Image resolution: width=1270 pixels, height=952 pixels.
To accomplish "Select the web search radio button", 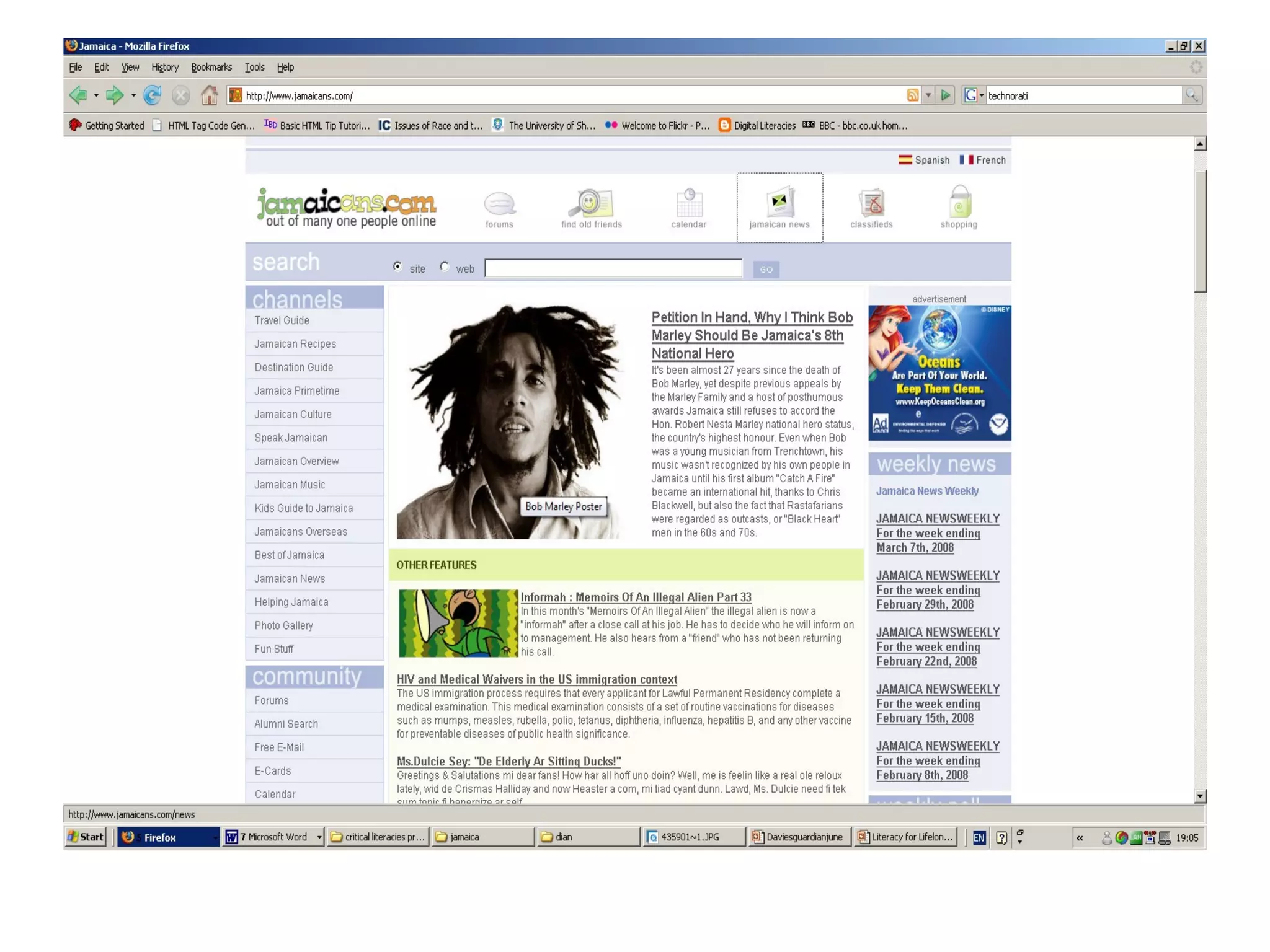I will (445, 267).
